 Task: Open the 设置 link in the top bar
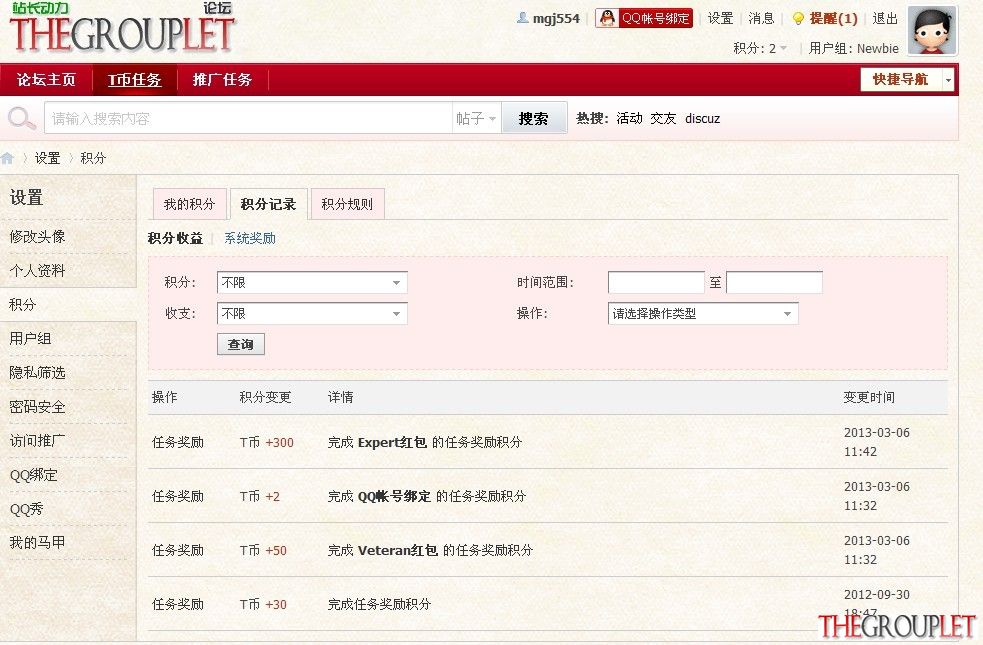coord(720,19)
